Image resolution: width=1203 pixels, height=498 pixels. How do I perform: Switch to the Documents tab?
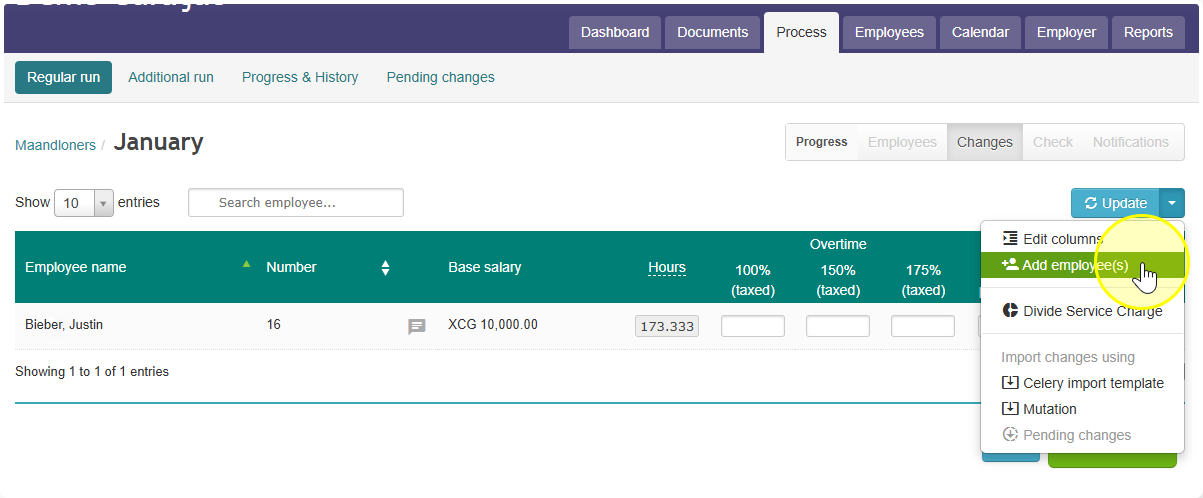click(712, 32)
